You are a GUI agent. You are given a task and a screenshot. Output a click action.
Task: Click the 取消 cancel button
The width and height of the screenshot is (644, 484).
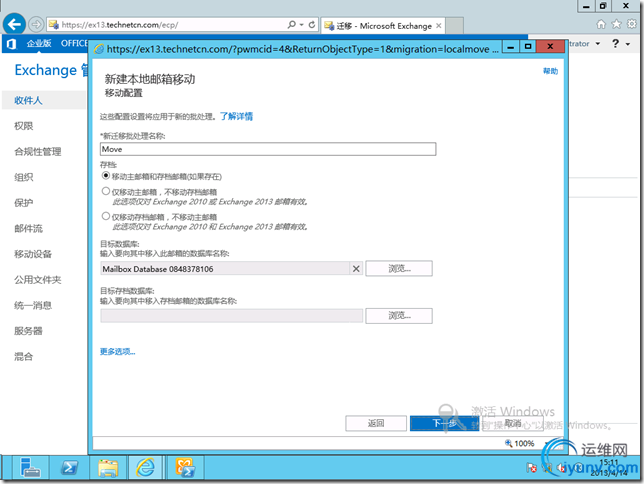pos(513,423)
